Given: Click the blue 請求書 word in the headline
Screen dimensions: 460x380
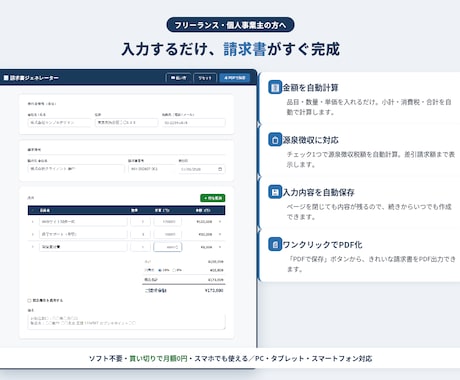Looking at the screenshot, I should [x=244, y=49].
